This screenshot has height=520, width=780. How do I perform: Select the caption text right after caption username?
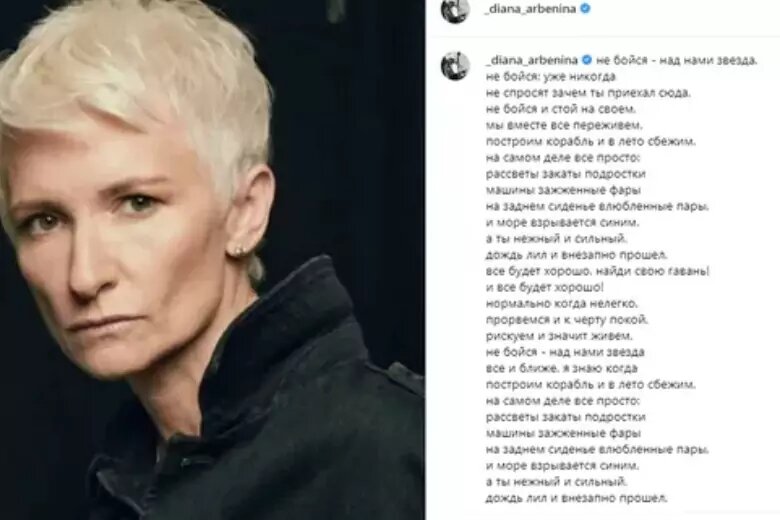coord(677,60)
